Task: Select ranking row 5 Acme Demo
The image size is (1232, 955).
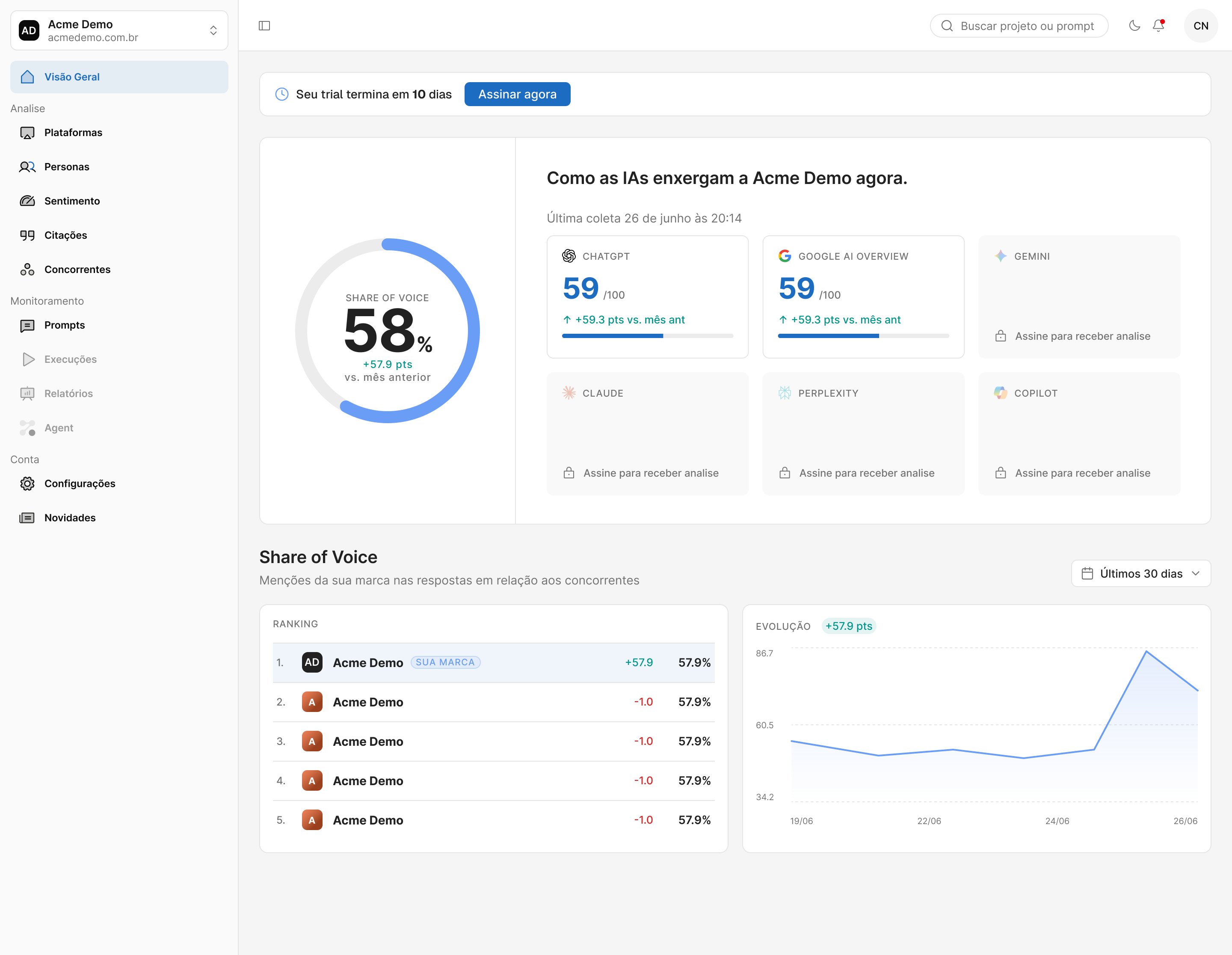Action: point(494,821)
